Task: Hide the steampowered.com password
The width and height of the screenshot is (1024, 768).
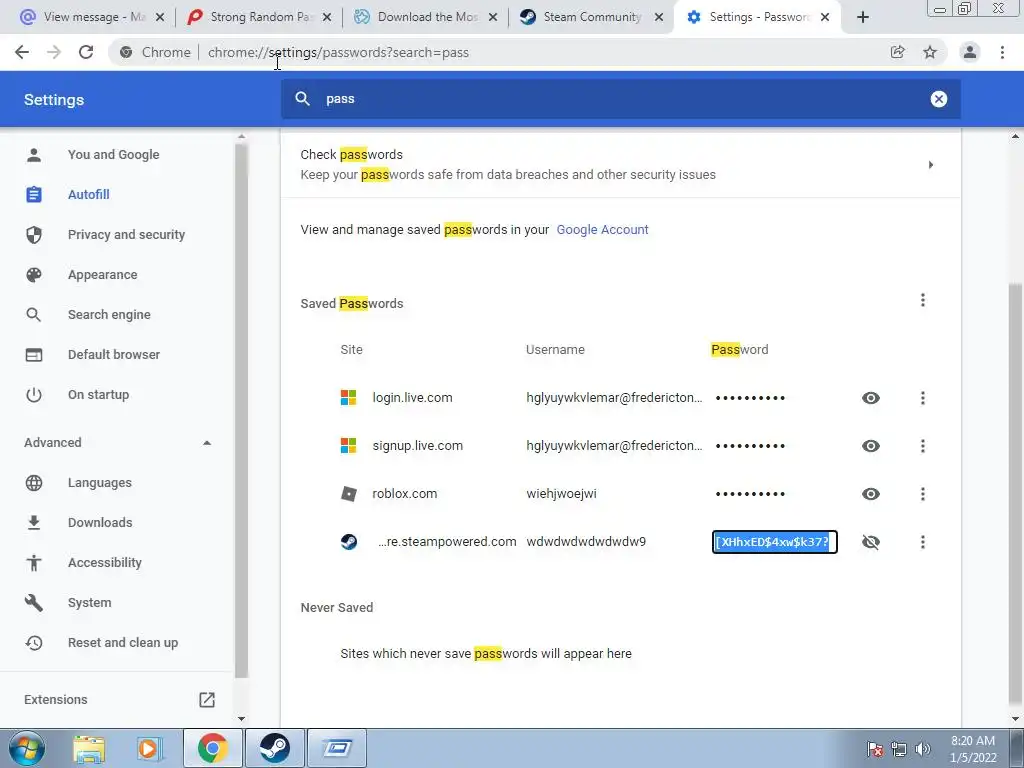Action: coord(871,542)
